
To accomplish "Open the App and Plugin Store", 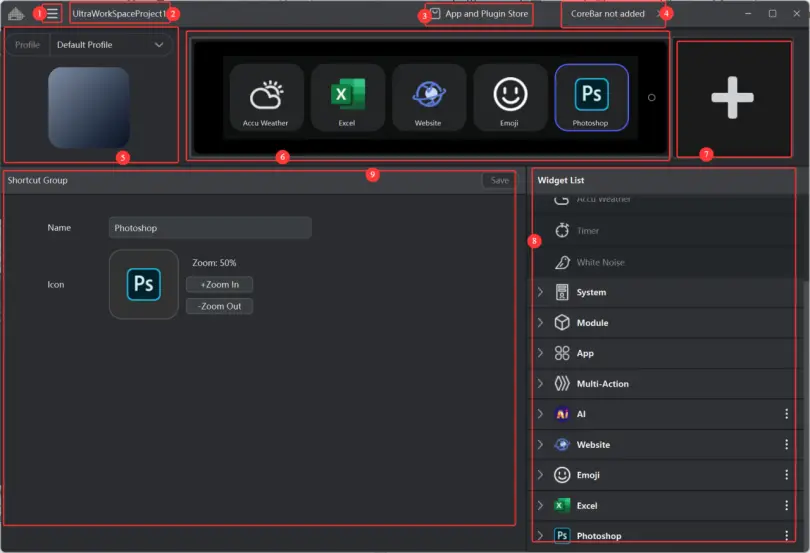I will pyautogui.click(x=480, y=14).
